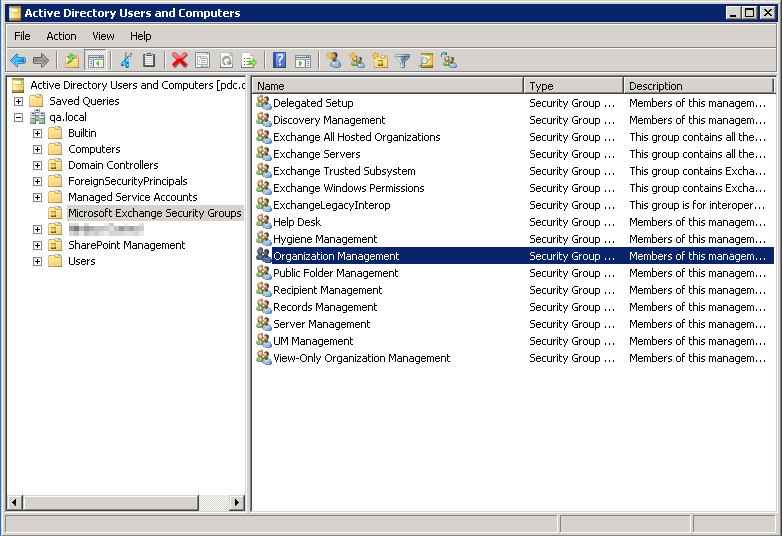Image resolution: width=782 pixels, height=536 pixels.
Task: Click the qa.local domain icon
Action: point(37,117)
